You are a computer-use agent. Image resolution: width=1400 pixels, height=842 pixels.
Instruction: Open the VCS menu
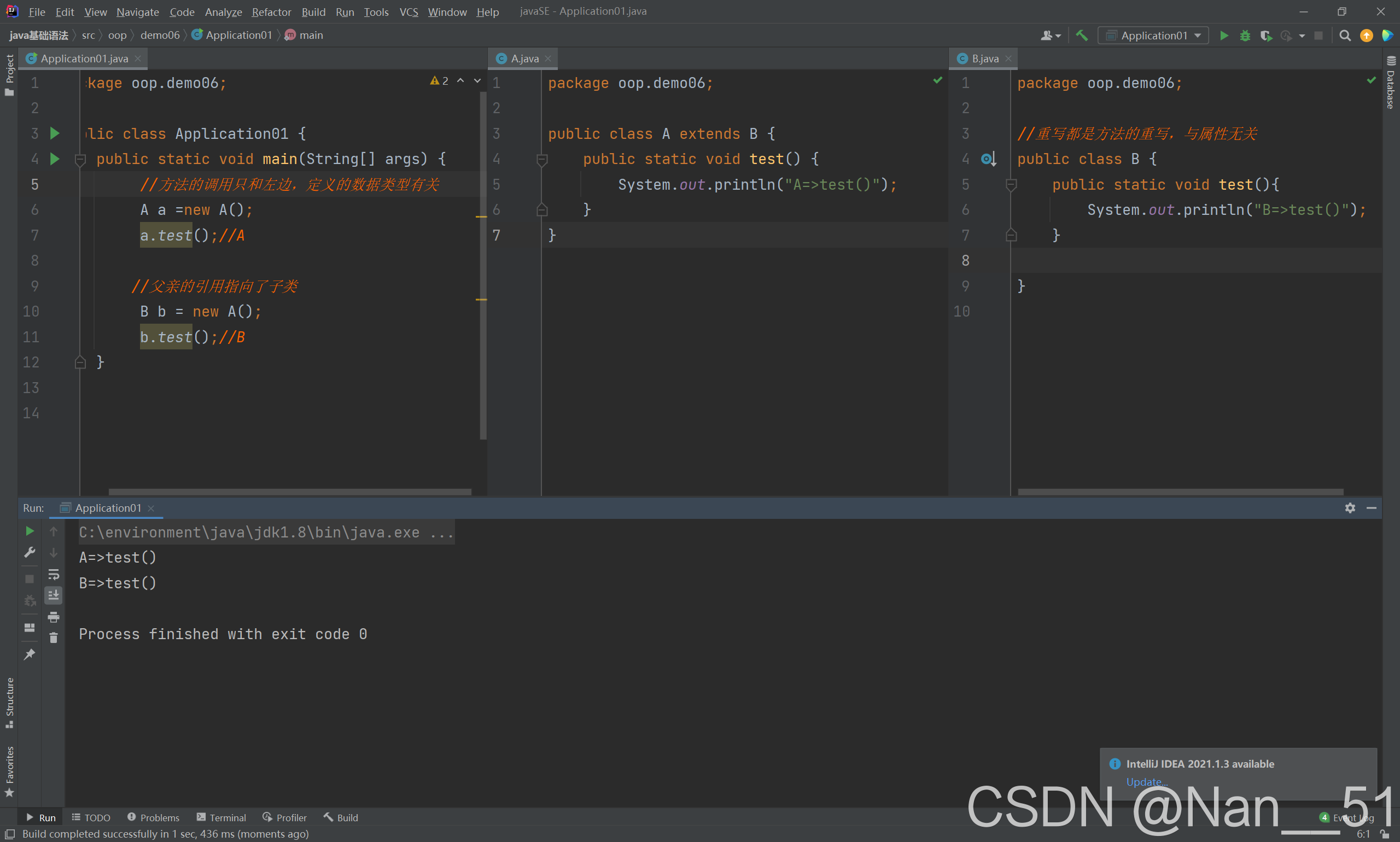[x=409, y=11]
